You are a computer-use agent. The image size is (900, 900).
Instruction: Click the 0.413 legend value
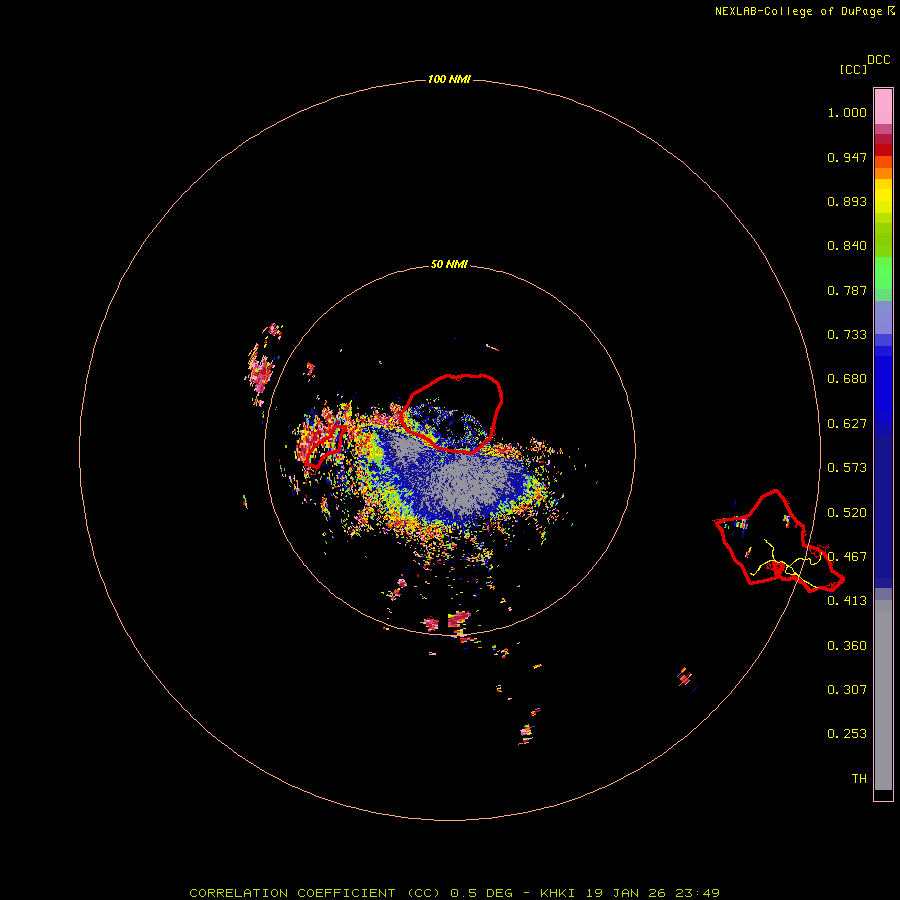[x=847, y=601]
